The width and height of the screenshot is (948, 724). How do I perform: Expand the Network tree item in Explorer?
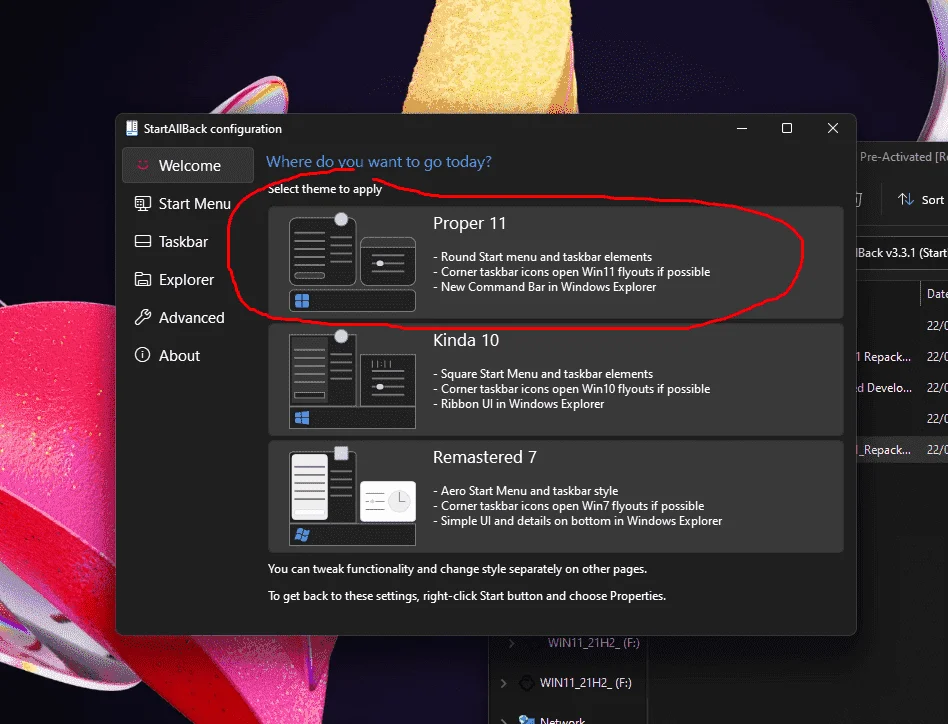click(504, 720)
